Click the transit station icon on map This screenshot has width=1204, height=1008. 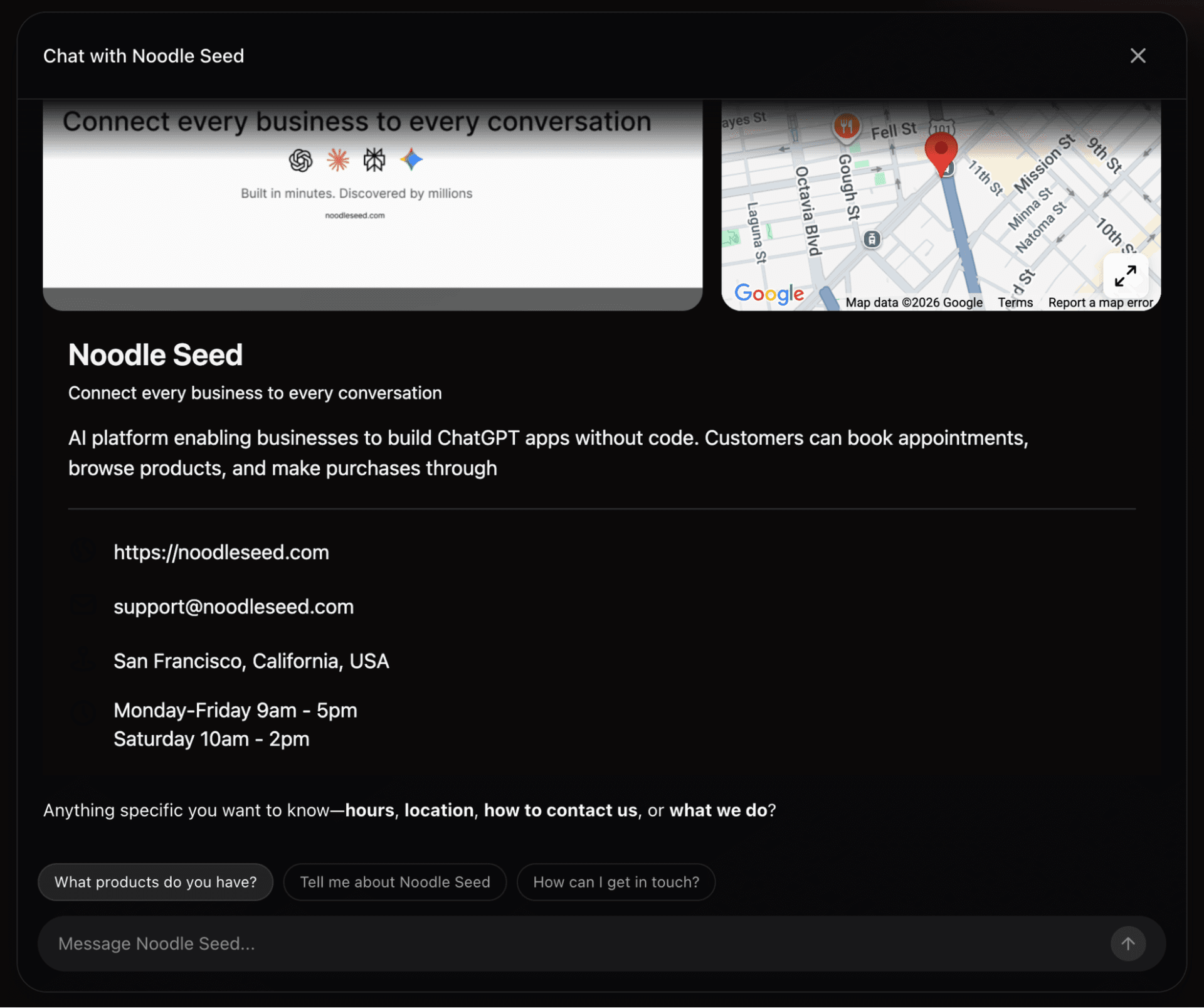(x=872, y=239)
